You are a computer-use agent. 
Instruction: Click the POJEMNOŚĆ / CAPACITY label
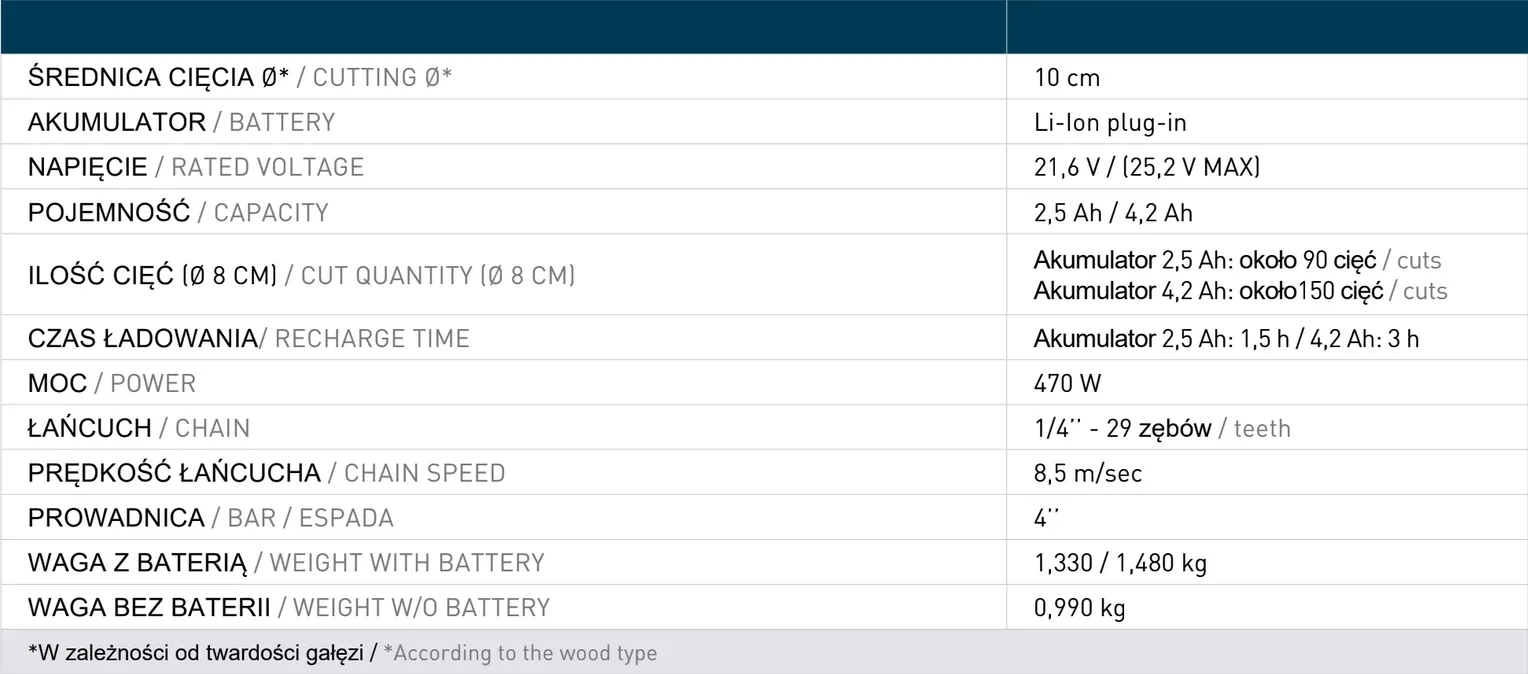pos(178,212)
